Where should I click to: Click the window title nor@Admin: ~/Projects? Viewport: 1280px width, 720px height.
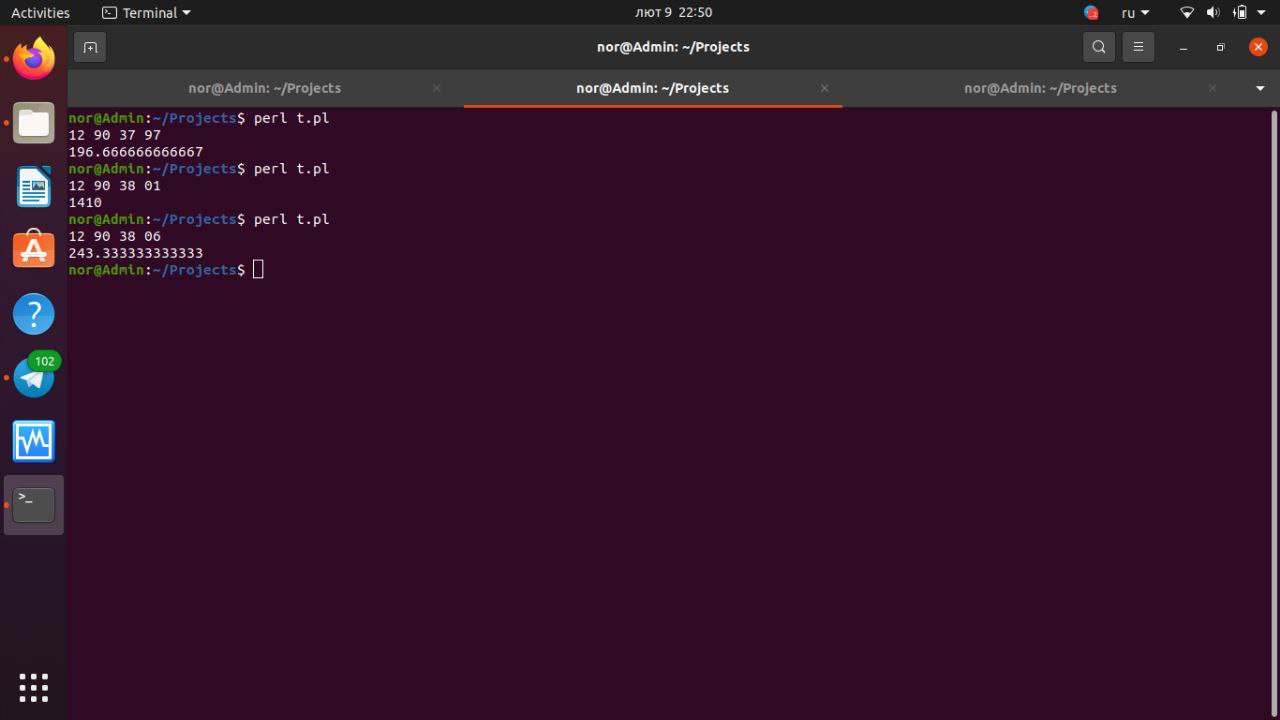coord(673,47)
